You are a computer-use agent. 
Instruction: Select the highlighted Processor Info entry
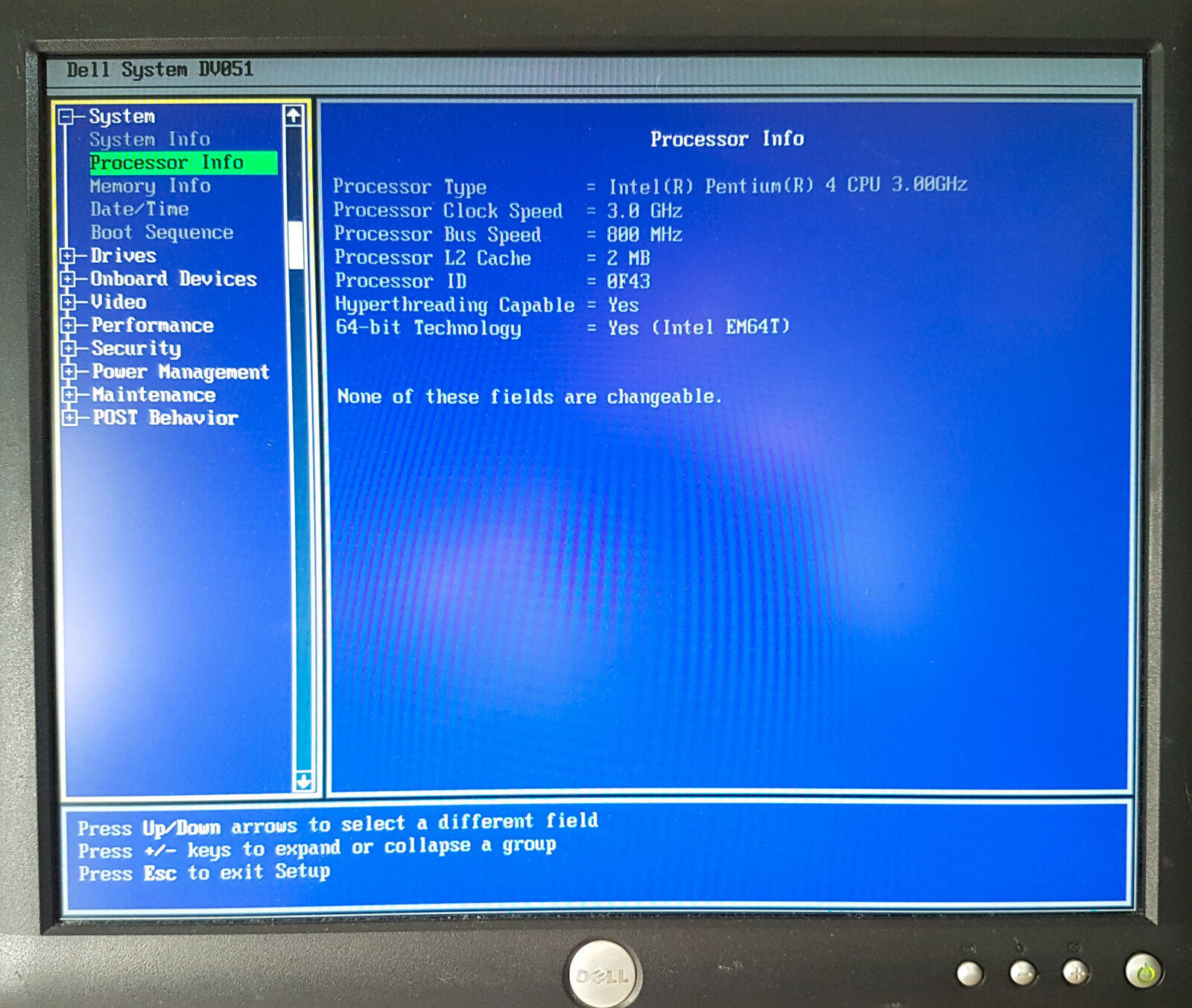pyautogui.click(x=183, y=162)
